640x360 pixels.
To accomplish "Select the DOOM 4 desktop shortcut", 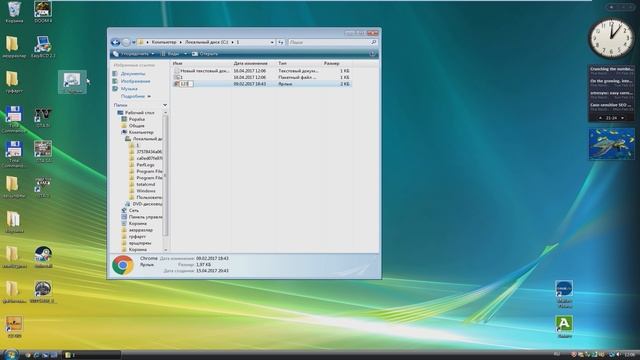I will point(43,11).
